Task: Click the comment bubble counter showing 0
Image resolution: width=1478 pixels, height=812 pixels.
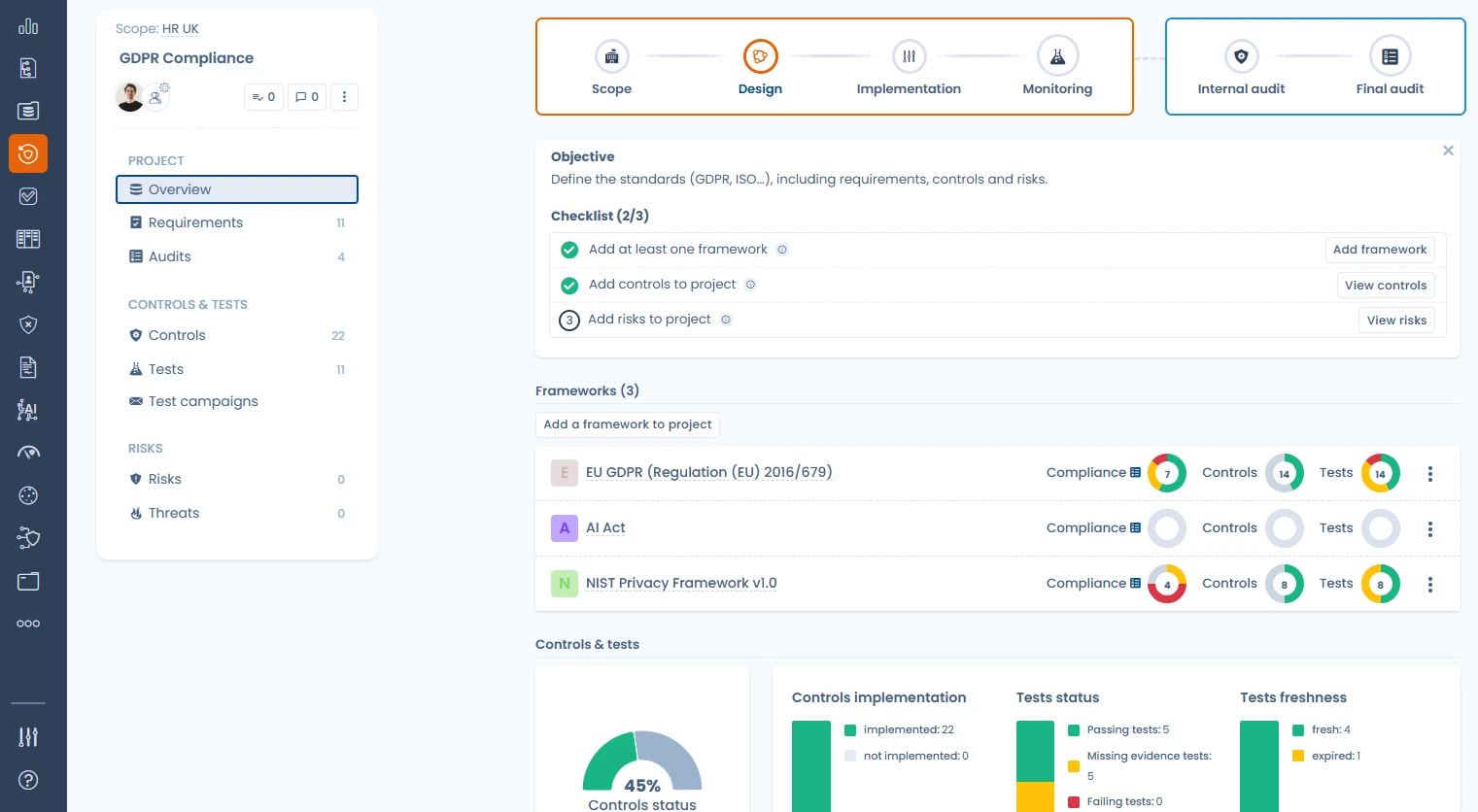Action: click(306, 97)
